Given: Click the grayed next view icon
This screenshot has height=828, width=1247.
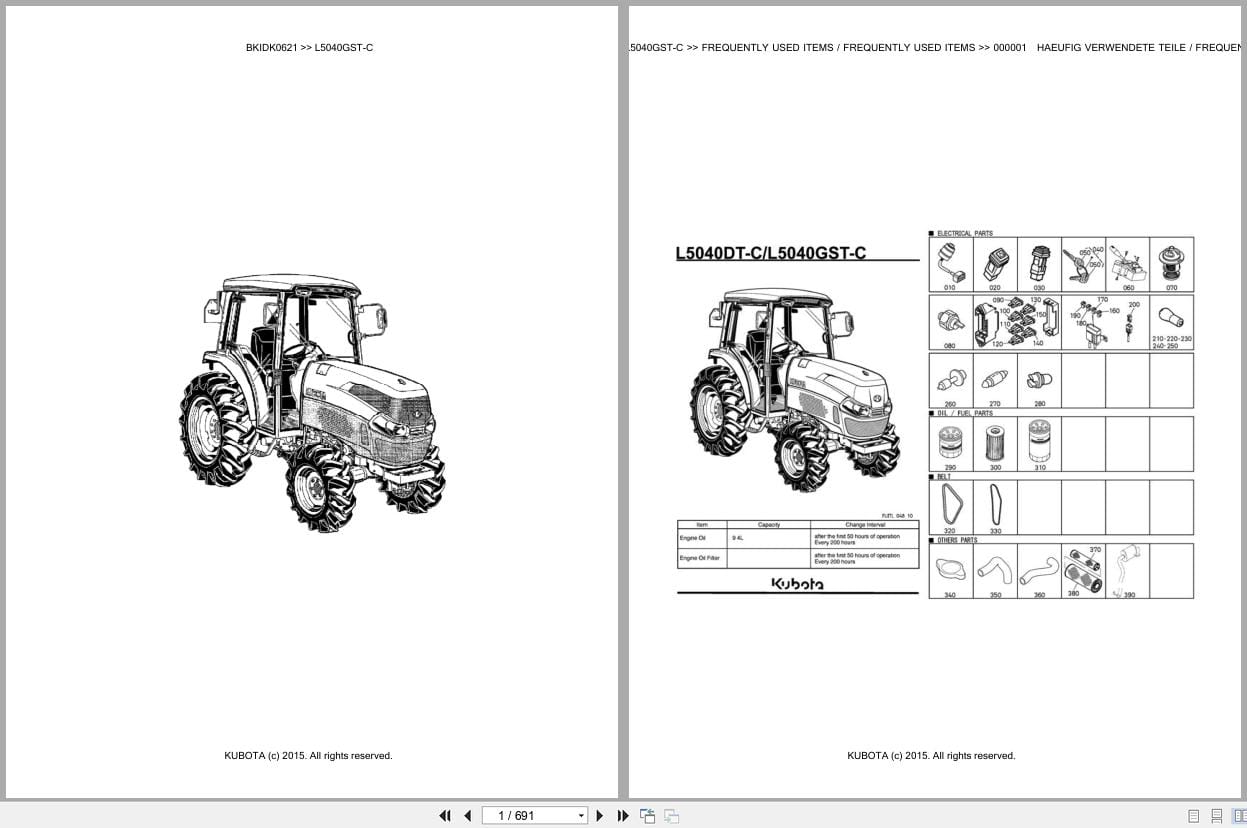Looking at the screenshot, I should (671, 816).
